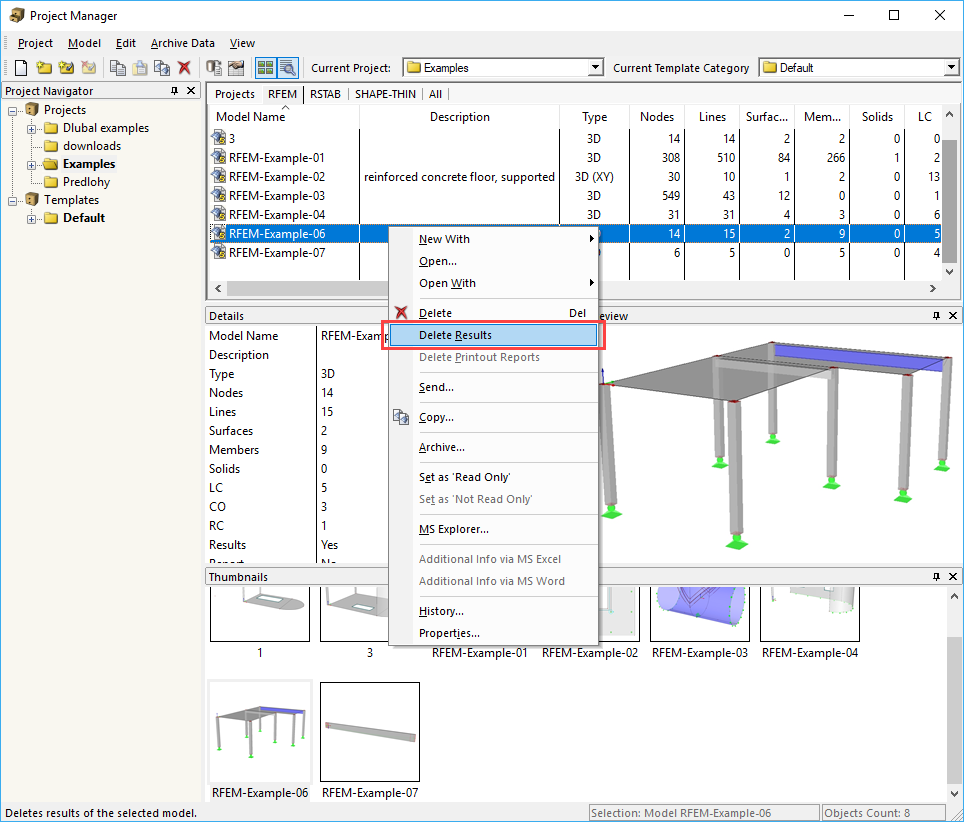
Task: Click the red X Delete toolbar icon
Action: (184, 68)
